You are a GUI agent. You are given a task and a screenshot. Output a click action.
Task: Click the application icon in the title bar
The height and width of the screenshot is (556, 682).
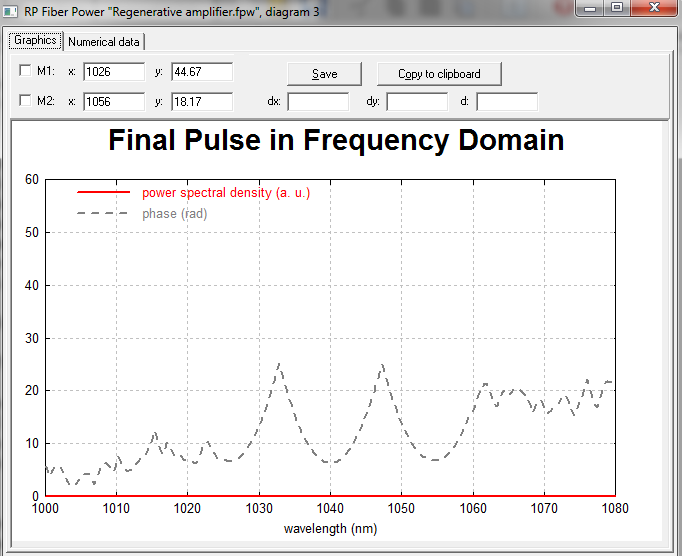[x=10, y=11]
